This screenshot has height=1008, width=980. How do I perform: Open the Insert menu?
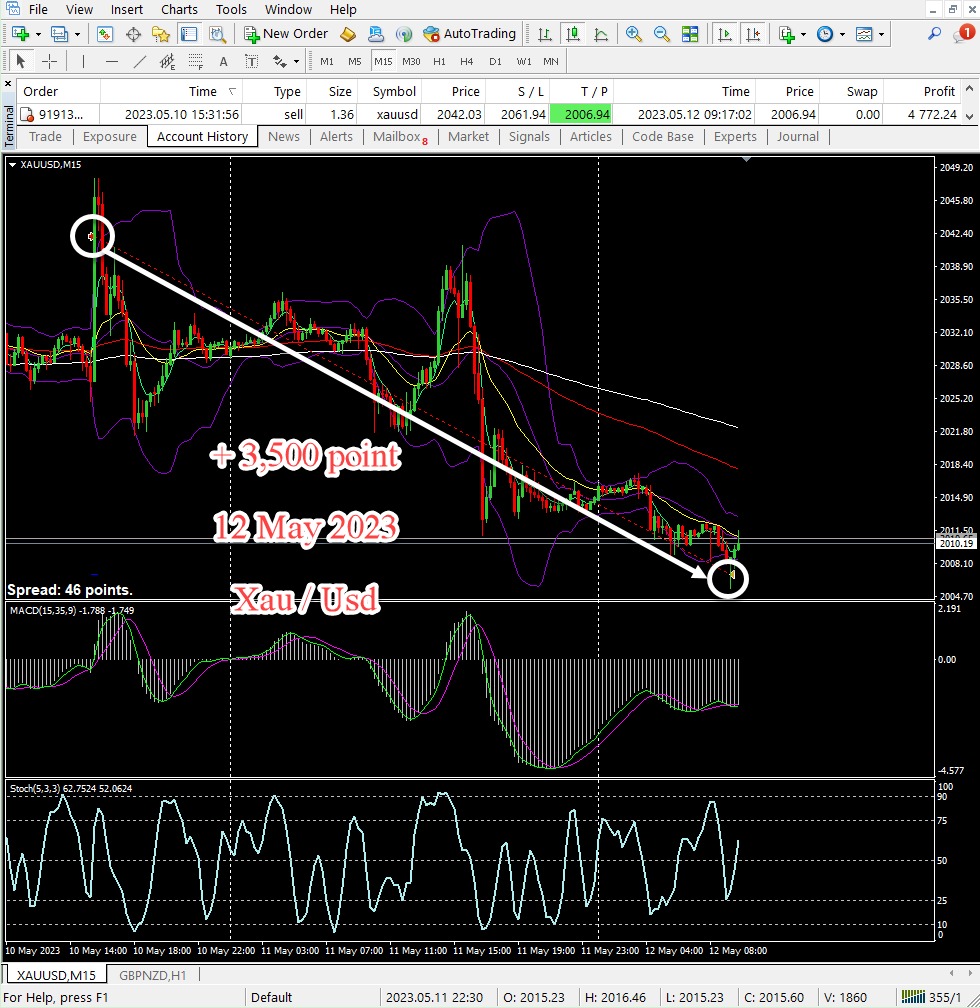coord(126,10)
